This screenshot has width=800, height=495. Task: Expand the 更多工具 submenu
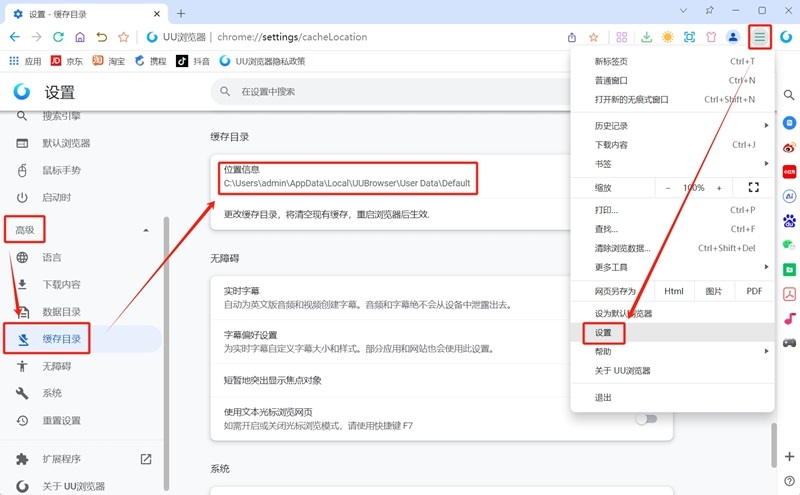[x=766, y=267]
